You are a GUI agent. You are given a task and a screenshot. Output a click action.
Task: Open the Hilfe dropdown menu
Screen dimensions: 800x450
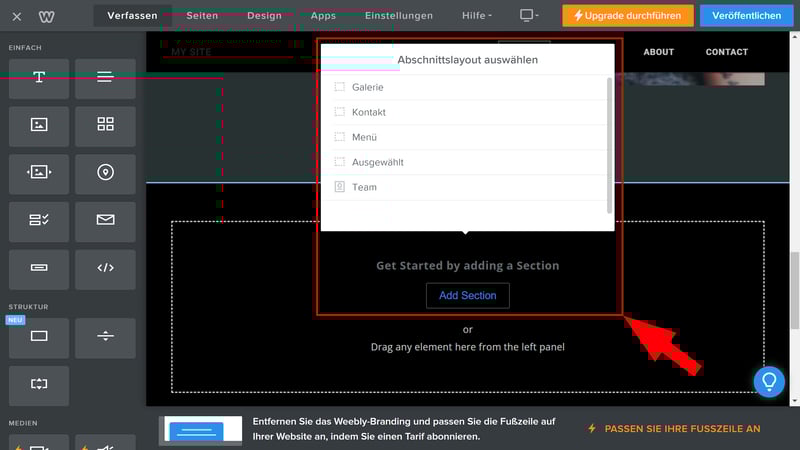(477, 16)
